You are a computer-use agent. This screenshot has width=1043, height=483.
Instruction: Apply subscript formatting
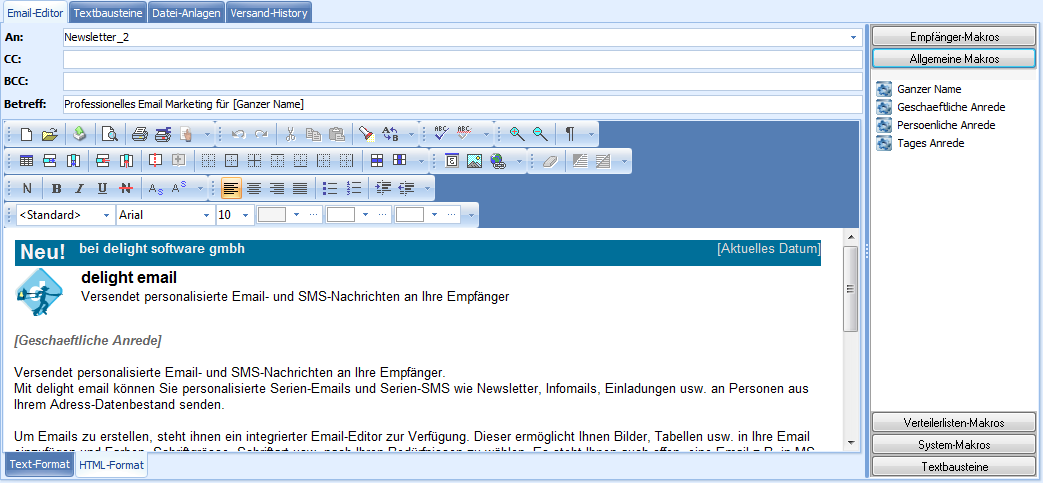point(156,188)
